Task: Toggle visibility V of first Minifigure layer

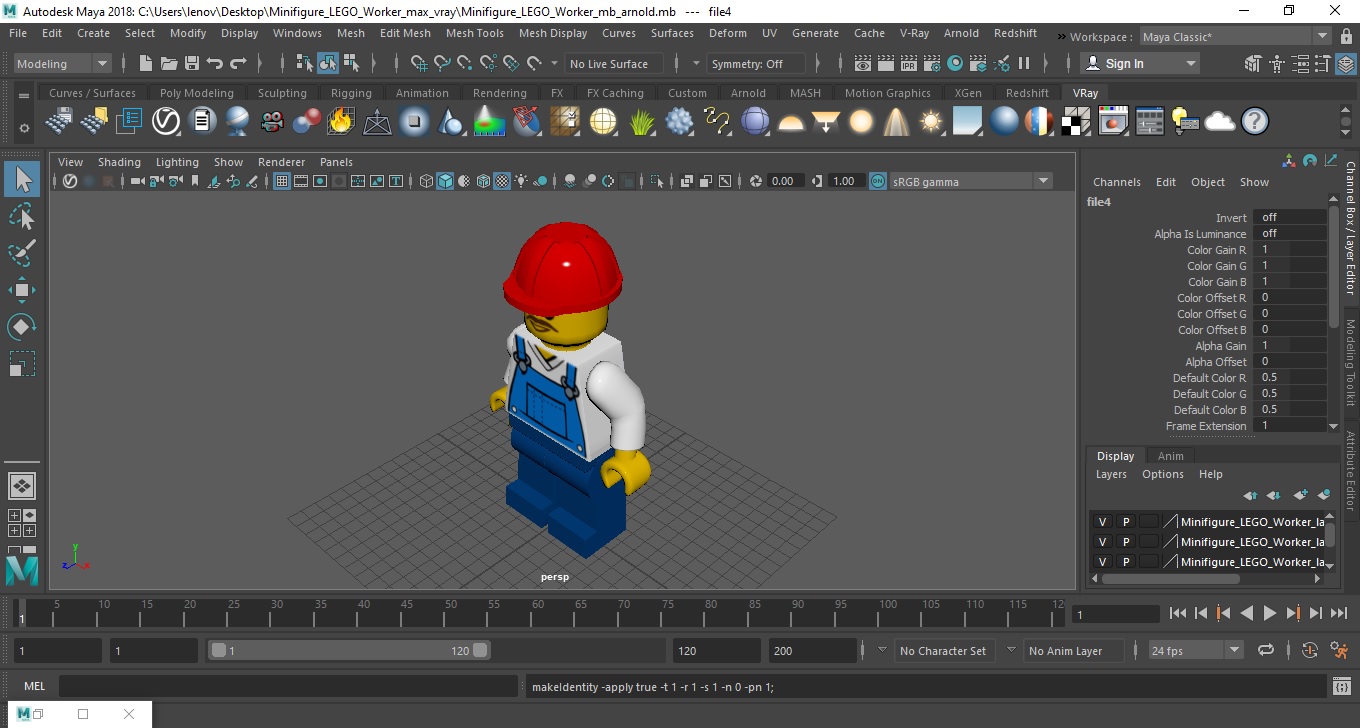Action: (1103, 522)
